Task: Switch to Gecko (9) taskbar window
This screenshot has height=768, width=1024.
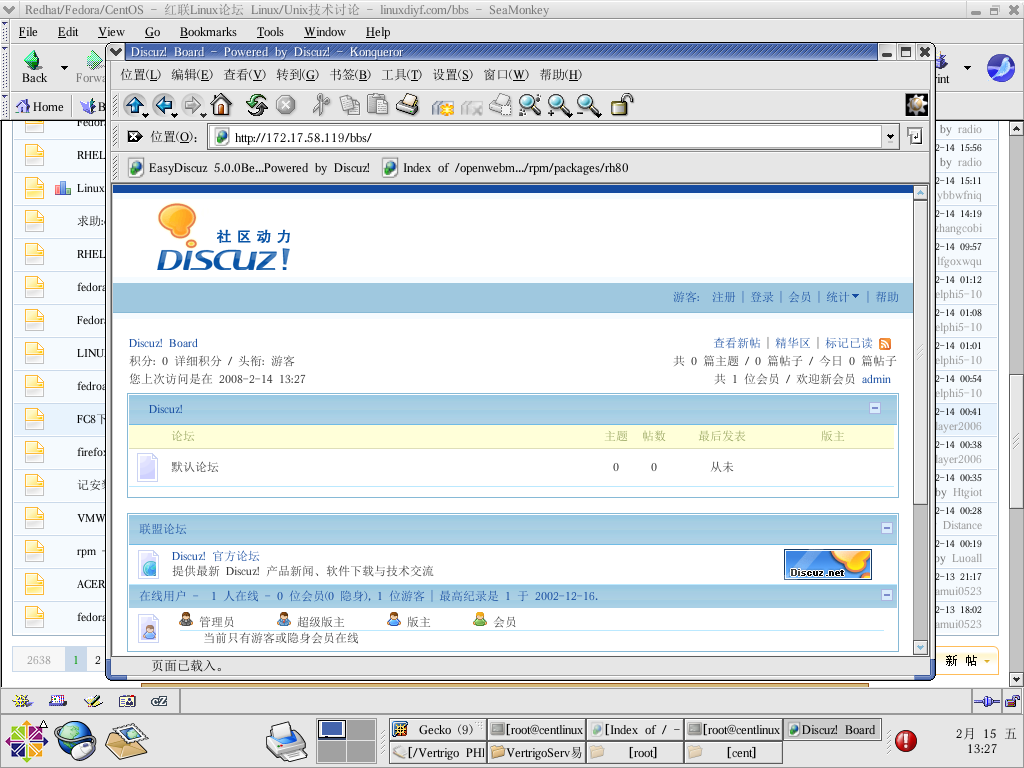Action: coord(438,729)
